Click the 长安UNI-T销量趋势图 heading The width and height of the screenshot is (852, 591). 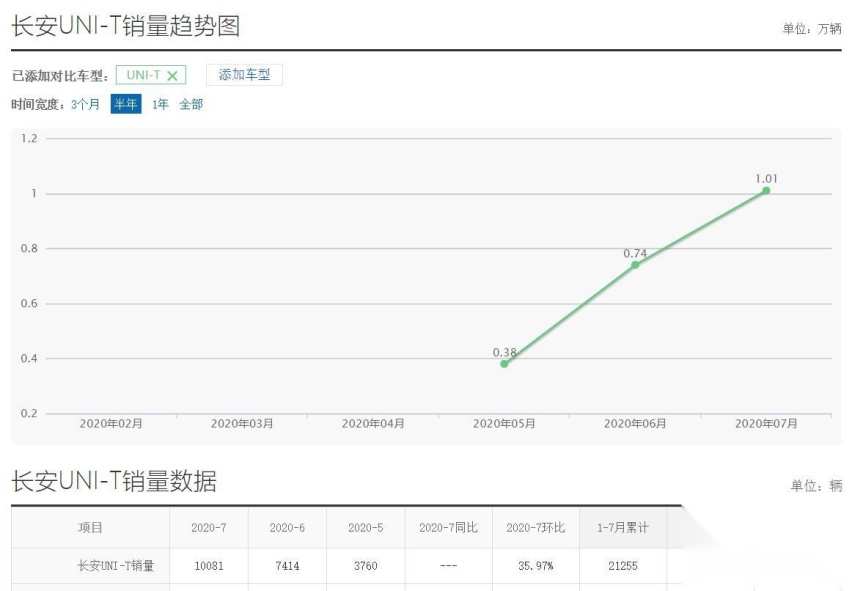(x=126, y=26)
